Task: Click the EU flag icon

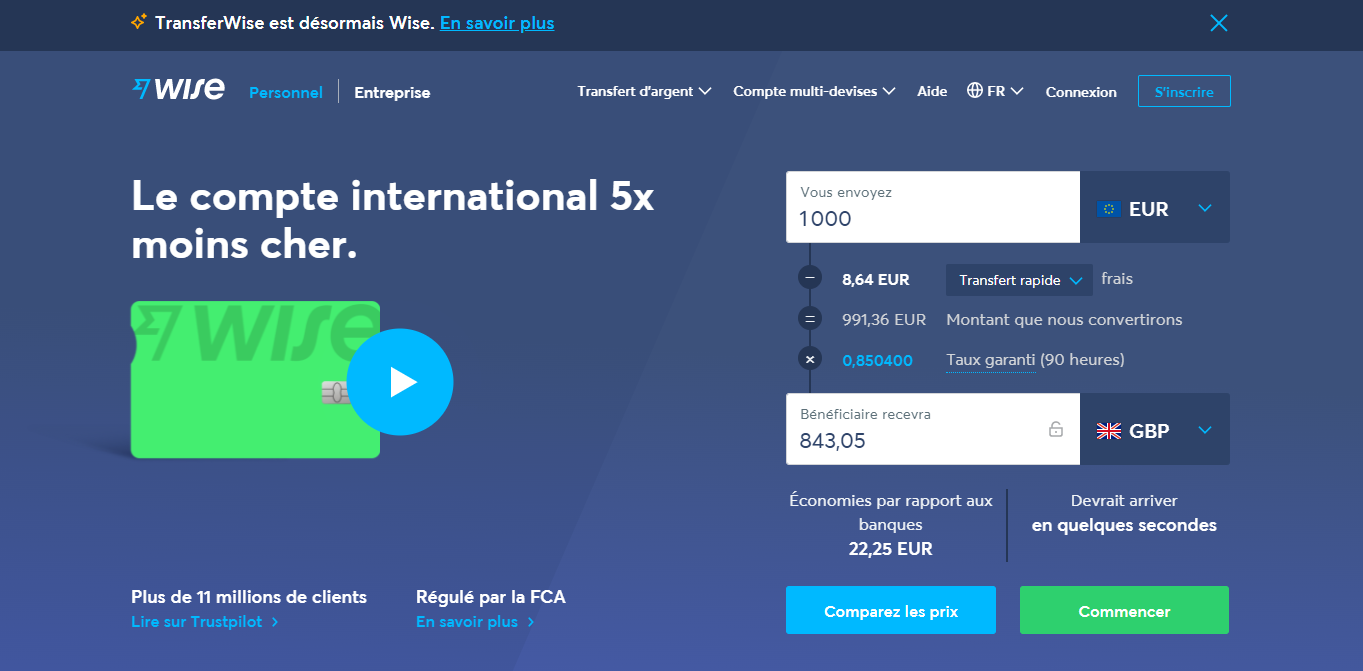Action: tap(1108, 209)
